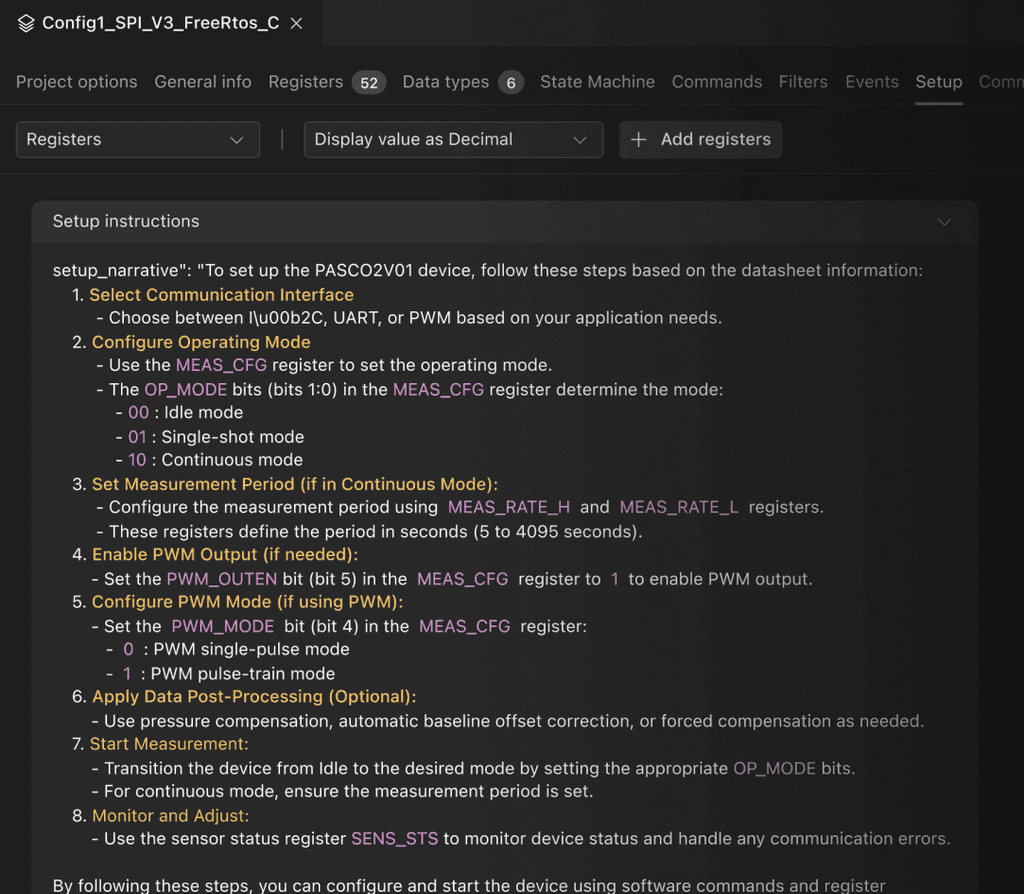Open the Display value as Decimal dropdown

point(453,140)
